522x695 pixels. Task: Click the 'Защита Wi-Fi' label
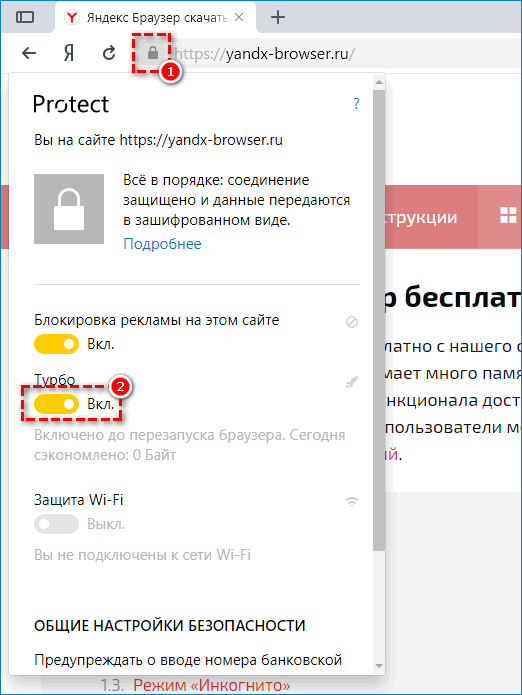coord(78,500)
